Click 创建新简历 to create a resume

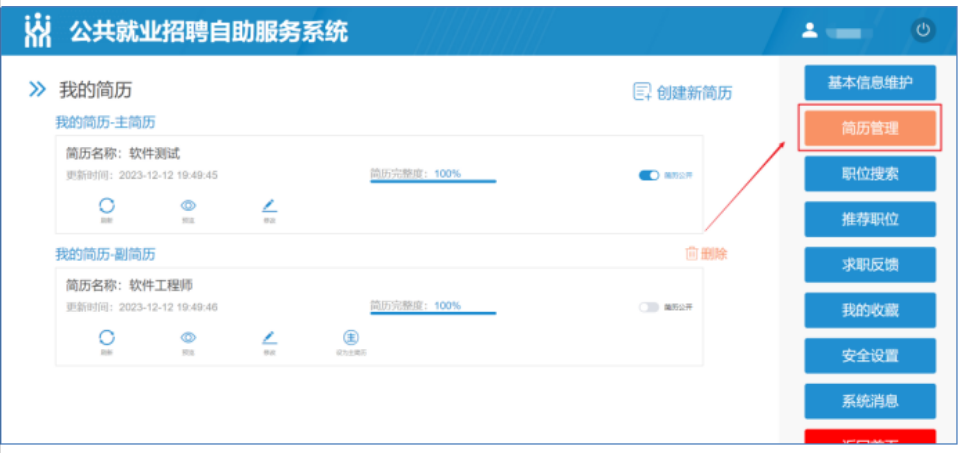tap(682, 92)
